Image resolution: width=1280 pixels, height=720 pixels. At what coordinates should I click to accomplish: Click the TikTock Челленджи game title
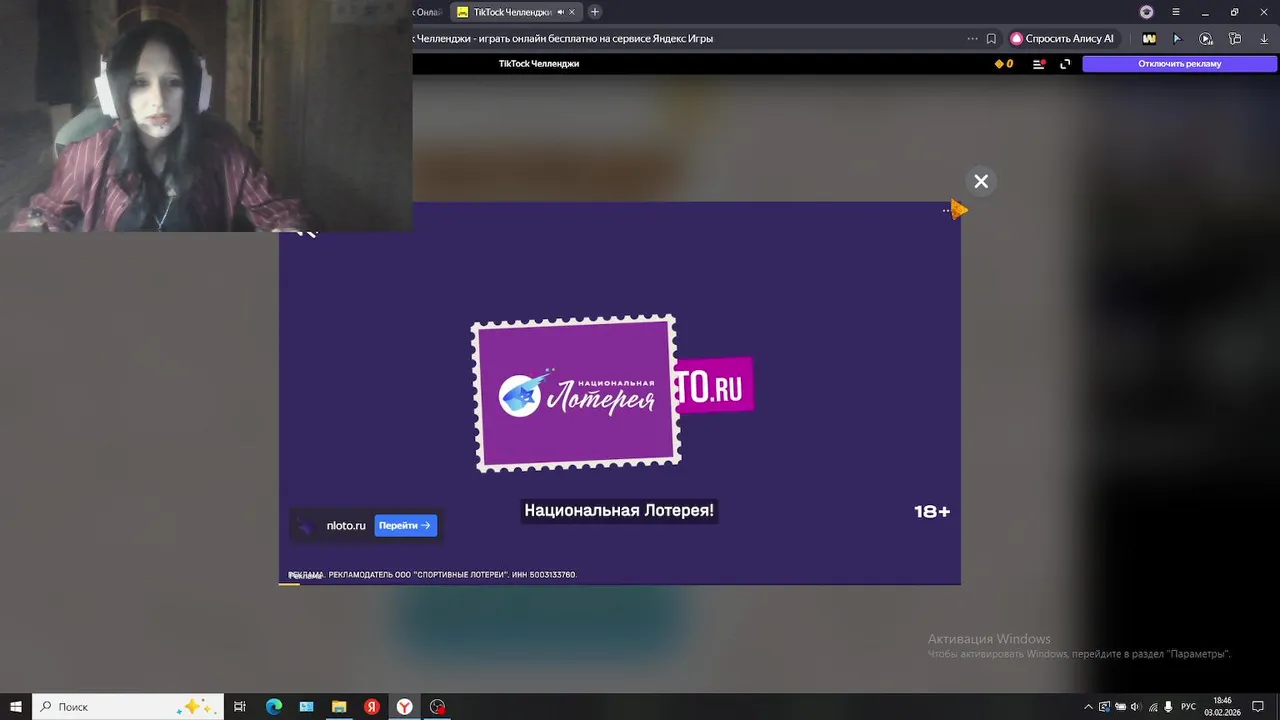coord(539,63)
